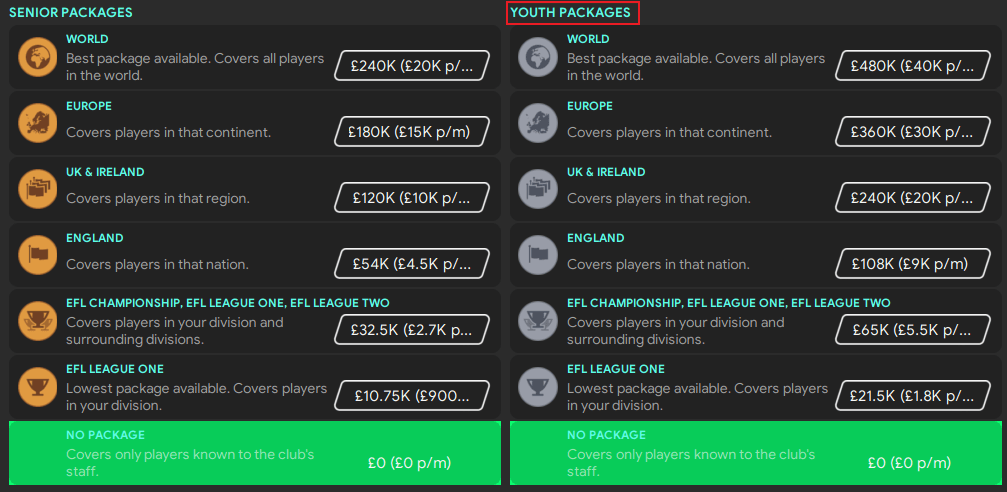The height and width of the screenshot is (492, 1007).
Task: Pick Youth EFL League One £21.5K package
Action: [x=913, y=396]
